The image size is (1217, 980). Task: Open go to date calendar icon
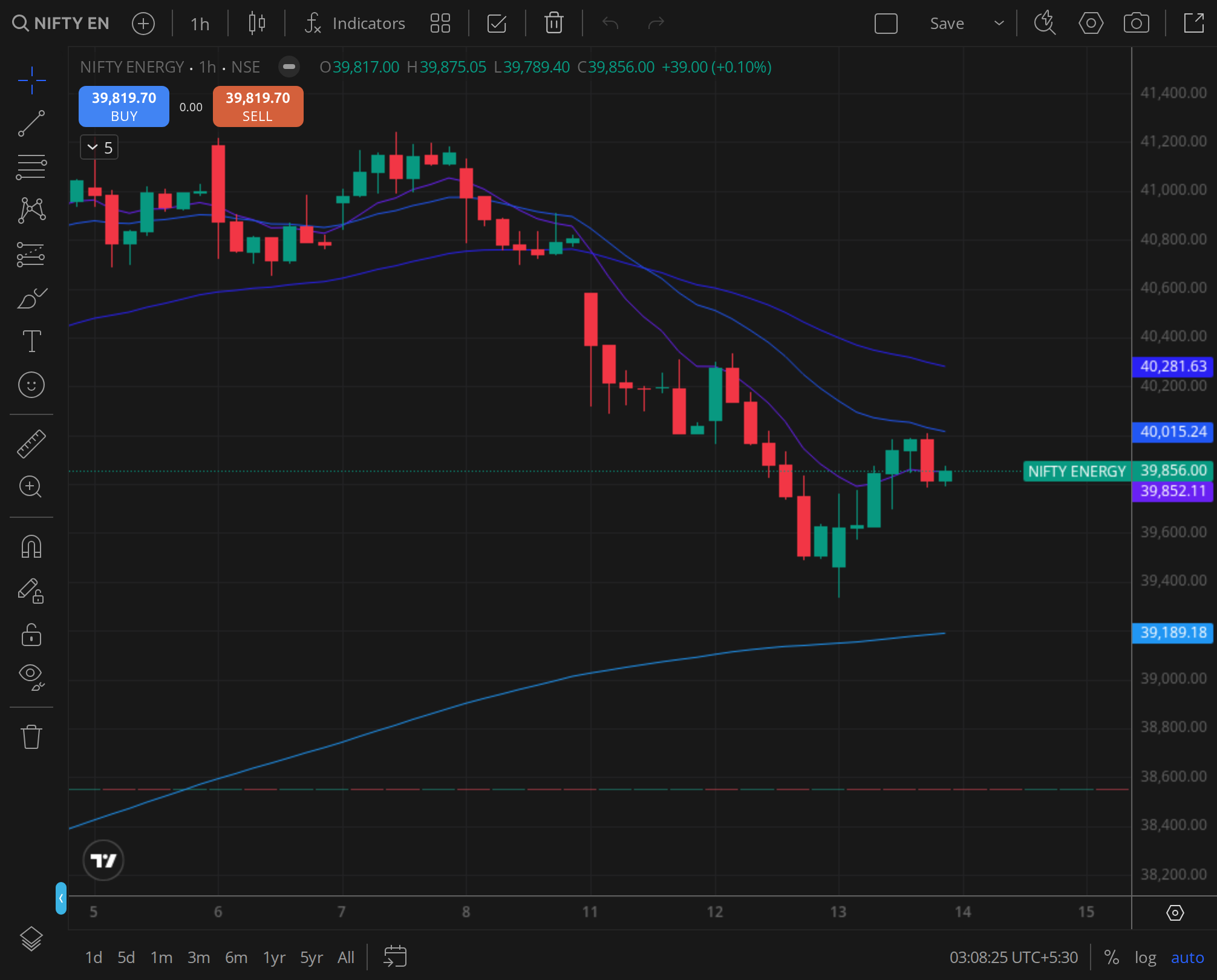395,956
